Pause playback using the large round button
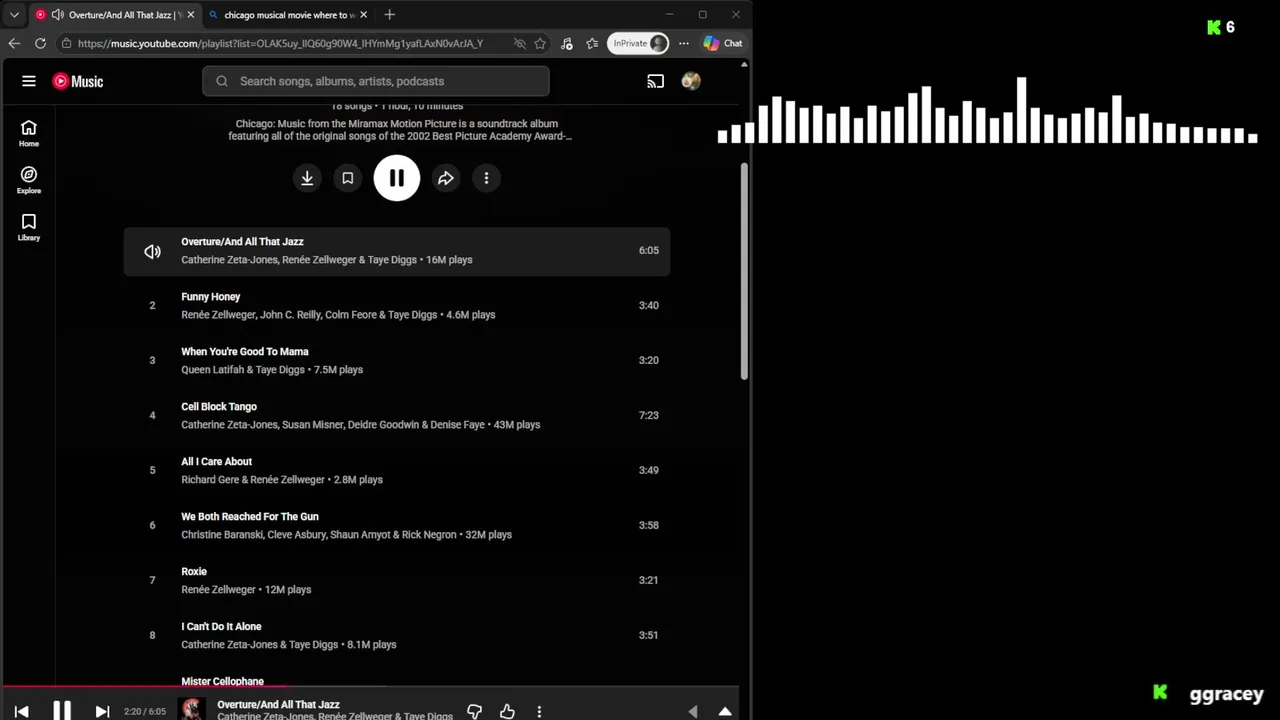Screen dimensions: 1280x720 [397, 178]
